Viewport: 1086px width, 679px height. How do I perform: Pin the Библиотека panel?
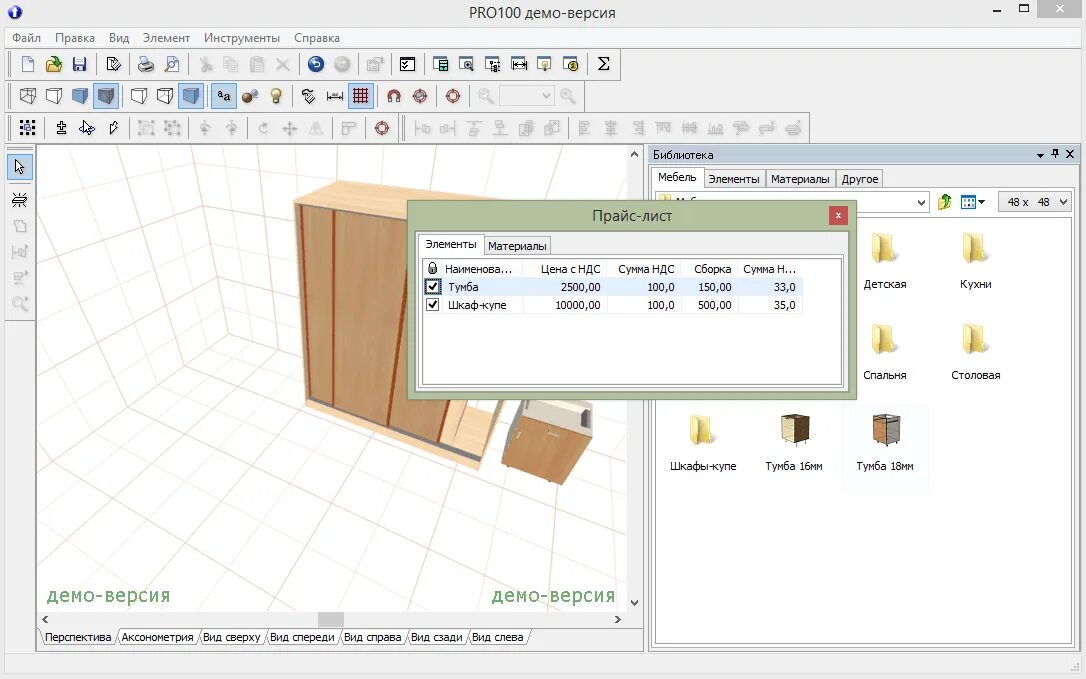point(1055,154)
